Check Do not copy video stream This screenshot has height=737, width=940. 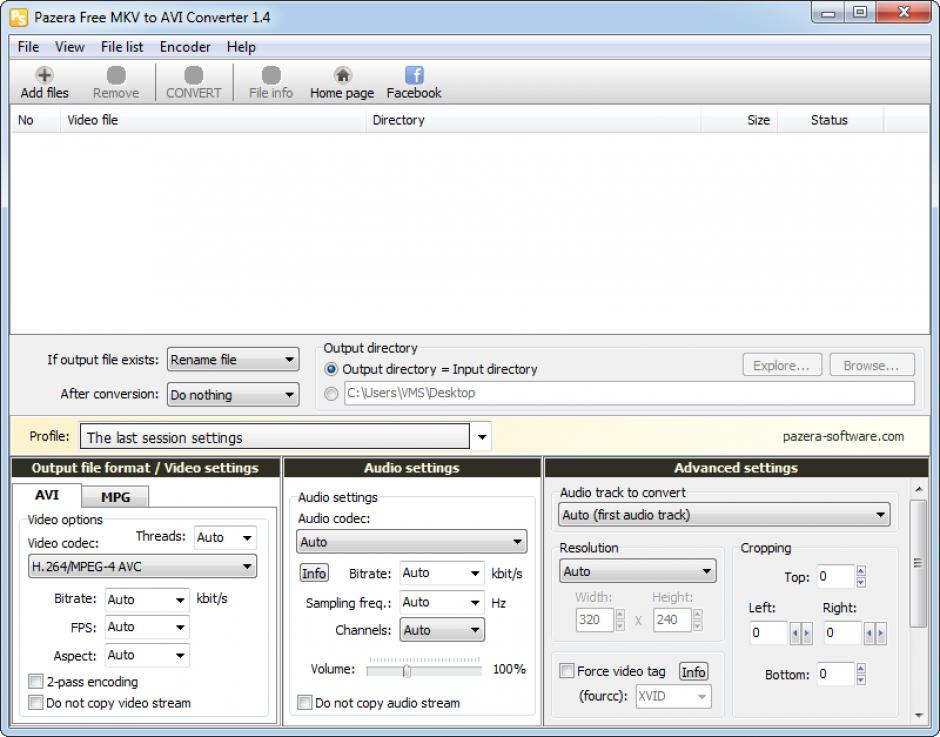35,703
